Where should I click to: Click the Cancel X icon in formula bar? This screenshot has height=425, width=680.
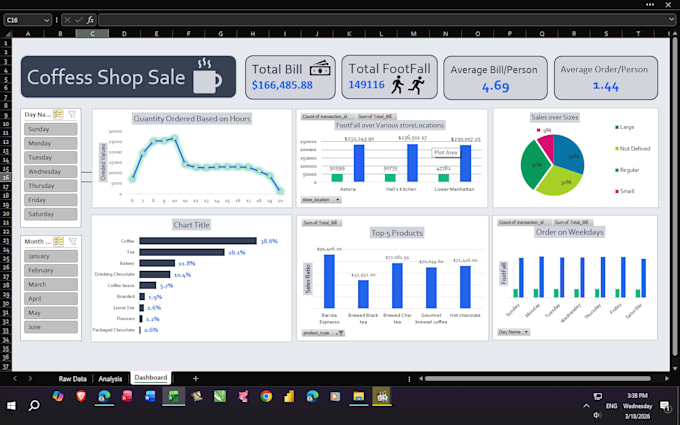68,20
